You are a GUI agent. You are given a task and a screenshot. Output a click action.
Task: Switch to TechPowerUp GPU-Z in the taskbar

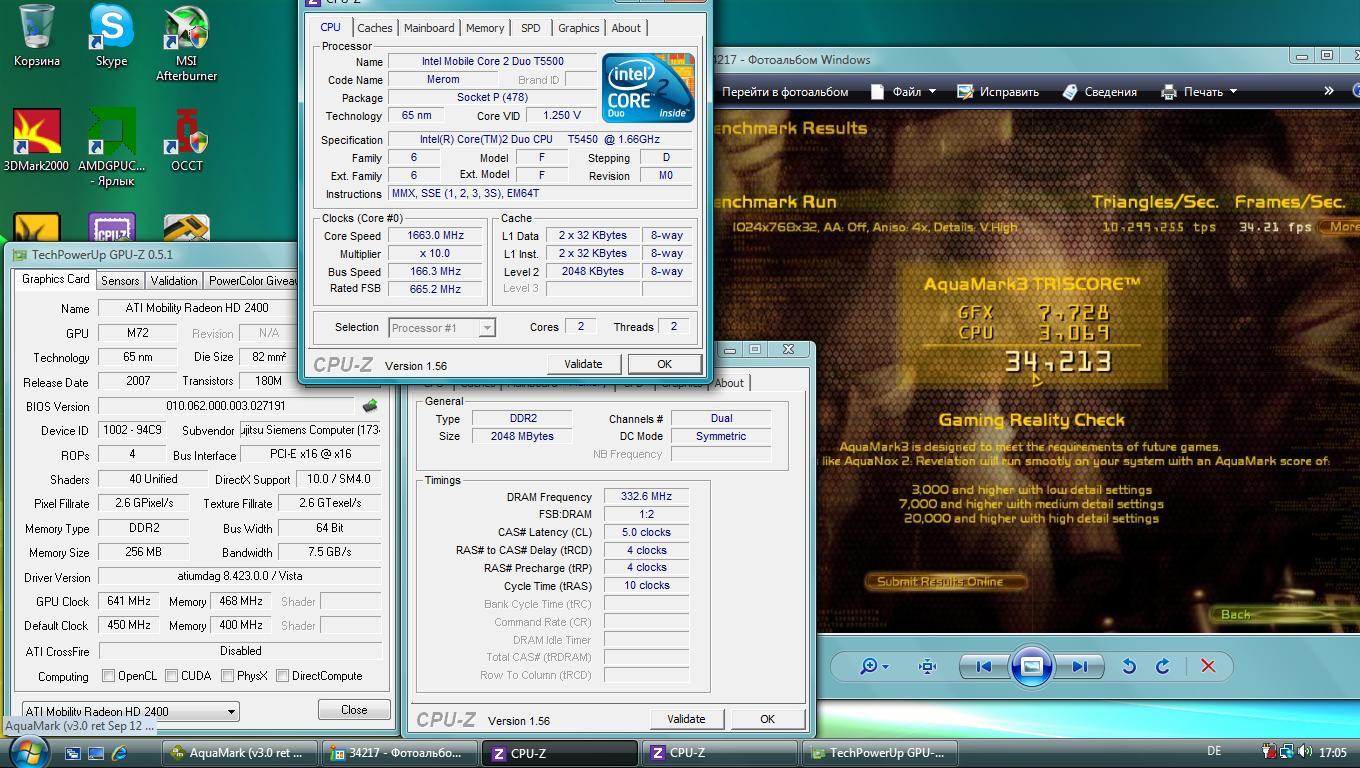click(x=881, y=753)
